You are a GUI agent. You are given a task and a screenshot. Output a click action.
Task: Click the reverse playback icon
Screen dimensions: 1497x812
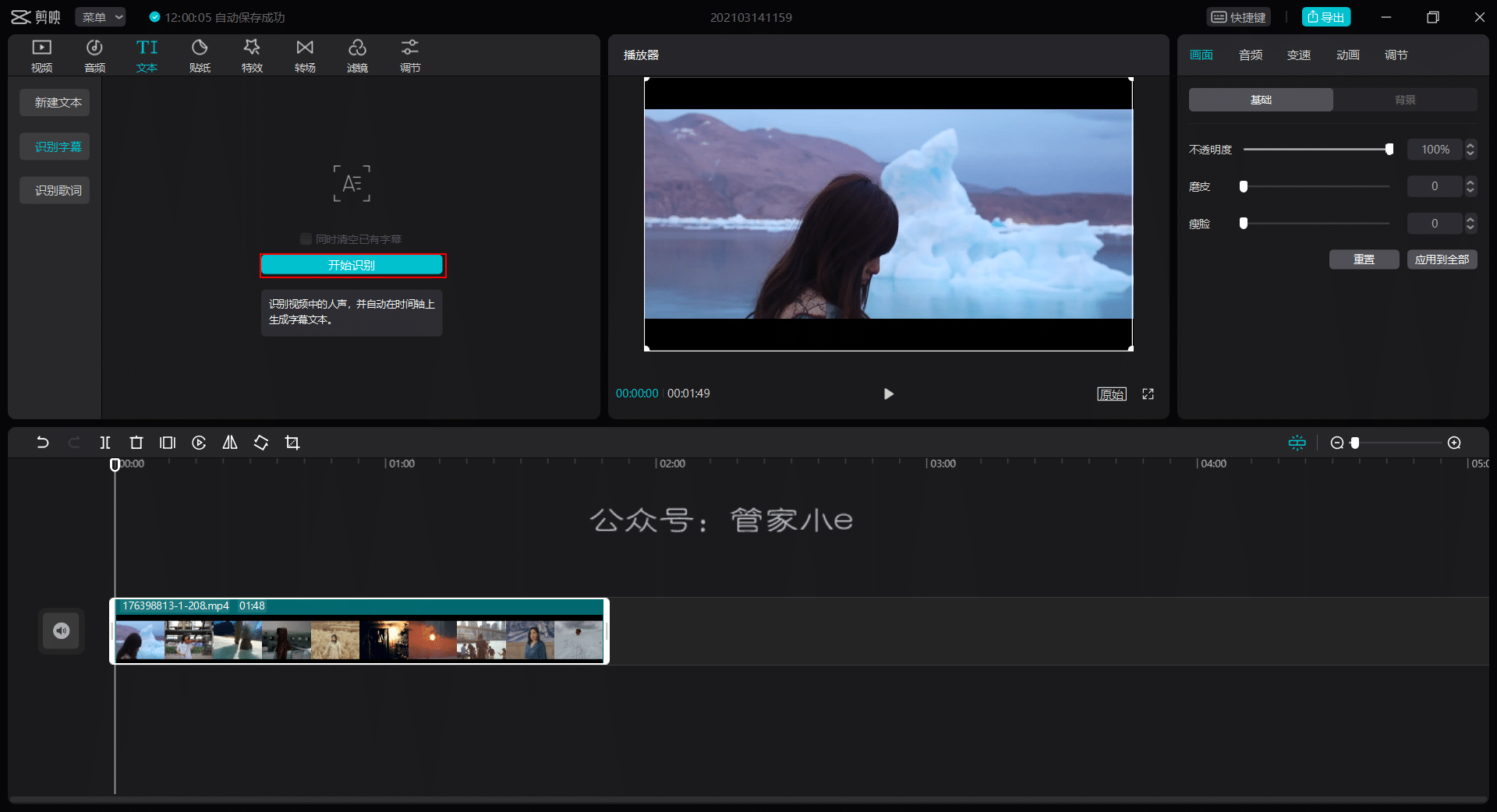(199, 443)
